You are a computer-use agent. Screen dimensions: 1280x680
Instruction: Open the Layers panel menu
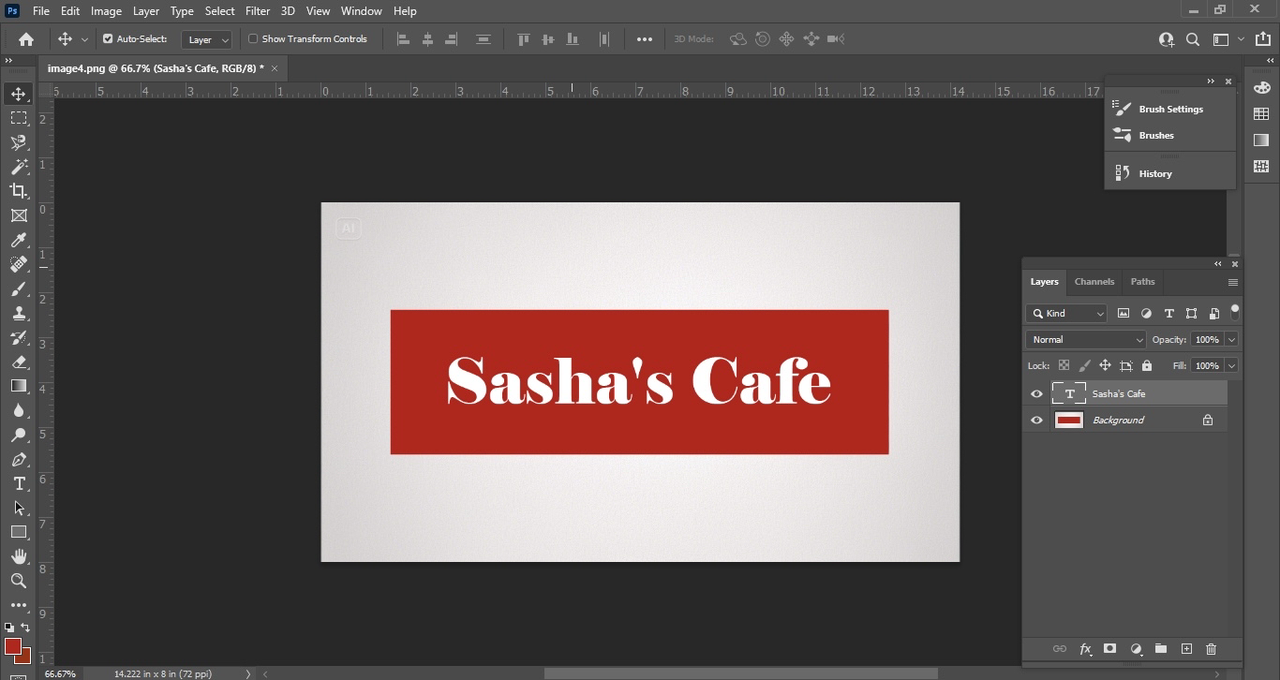pyautogui.click(x=1232, y=282)
